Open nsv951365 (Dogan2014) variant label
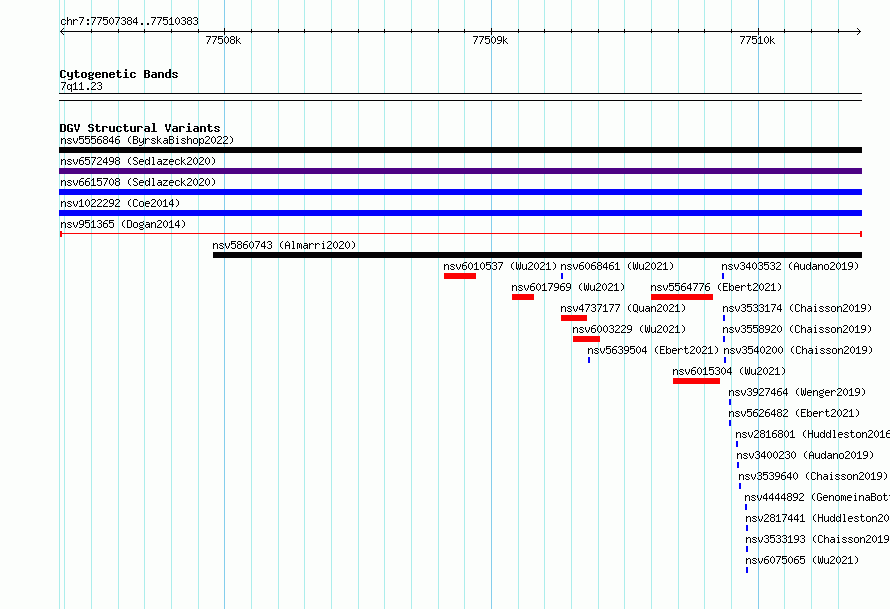The image size is (890, 609). point(123,224)
